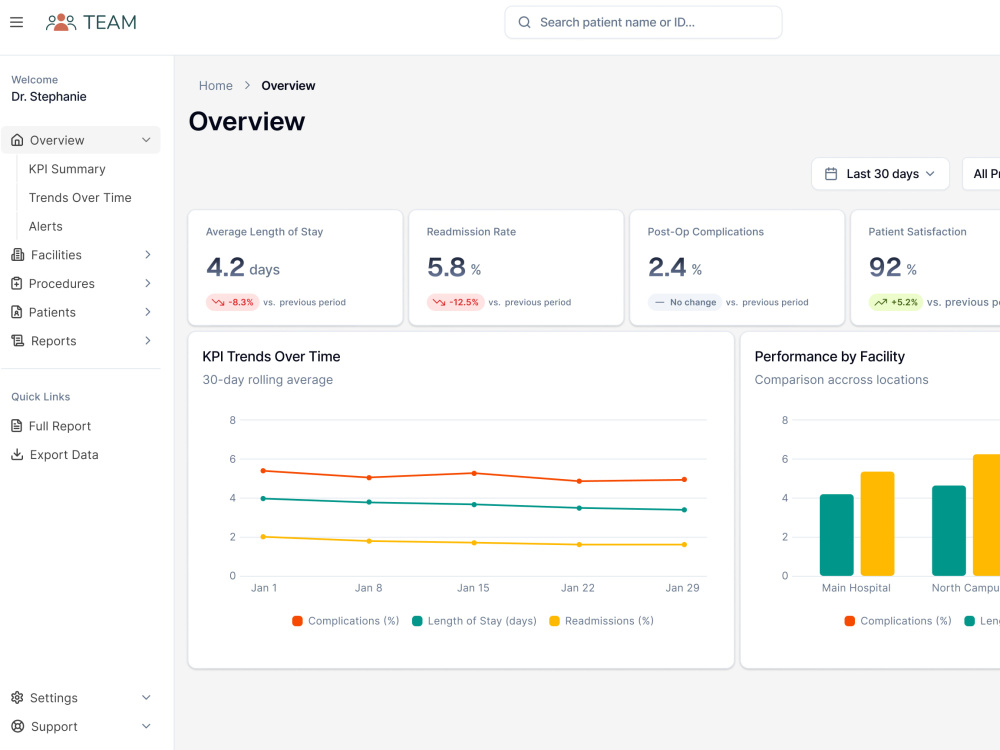1000x750 pixels.
Task: Toggle the Readmissions (%) legend entry
Action: 601,621
